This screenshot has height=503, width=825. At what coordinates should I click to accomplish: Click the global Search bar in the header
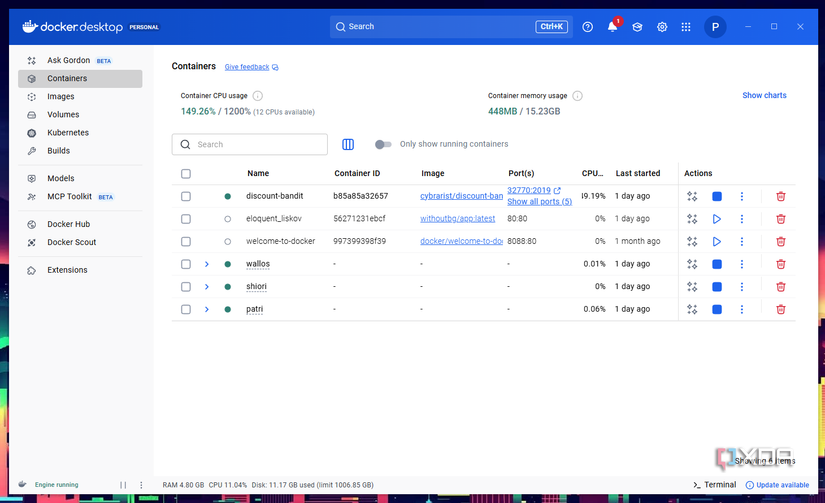[451, 27]
